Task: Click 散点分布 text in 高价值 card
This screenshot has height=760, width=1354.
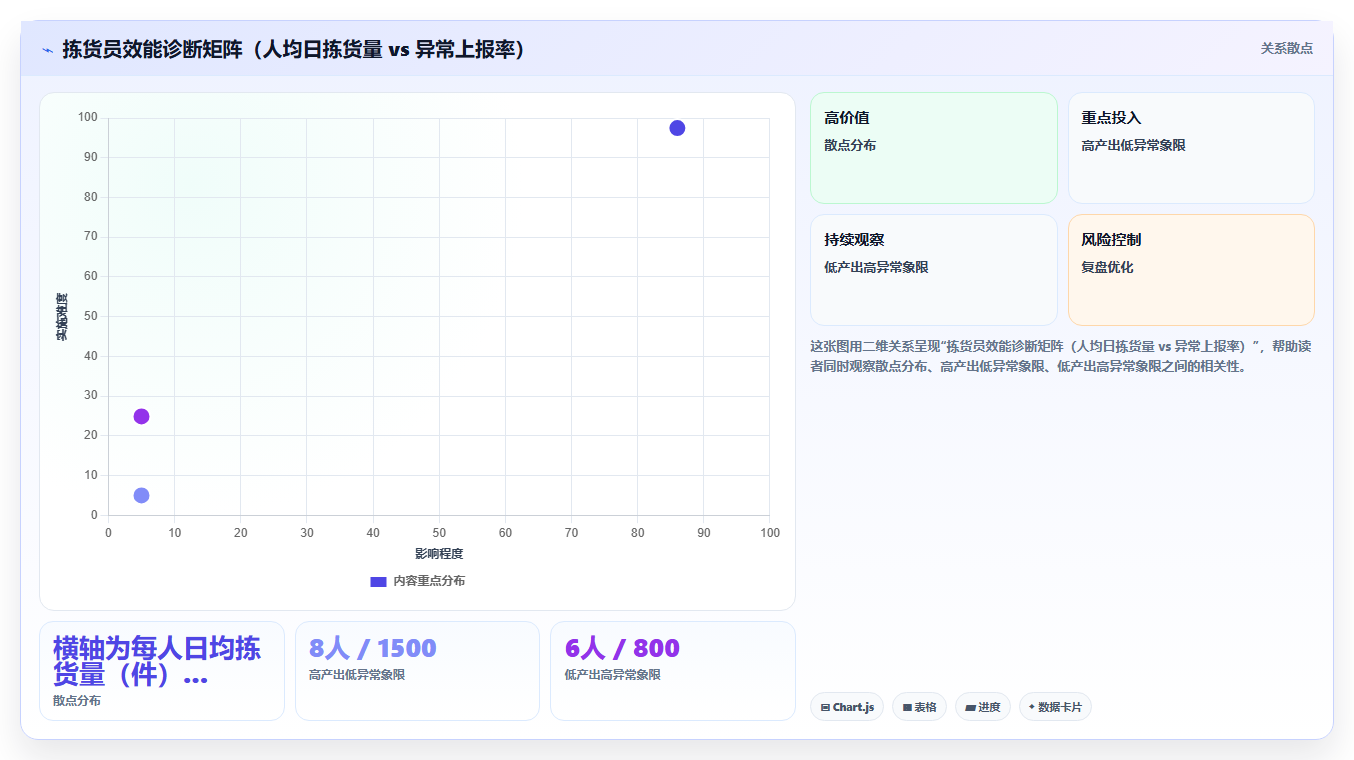Action: (850, 145)
